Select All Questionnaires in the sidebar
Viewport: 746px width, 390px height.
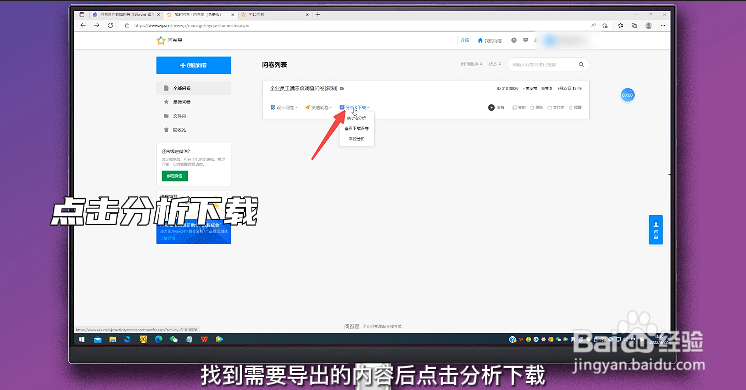(194, 88)
